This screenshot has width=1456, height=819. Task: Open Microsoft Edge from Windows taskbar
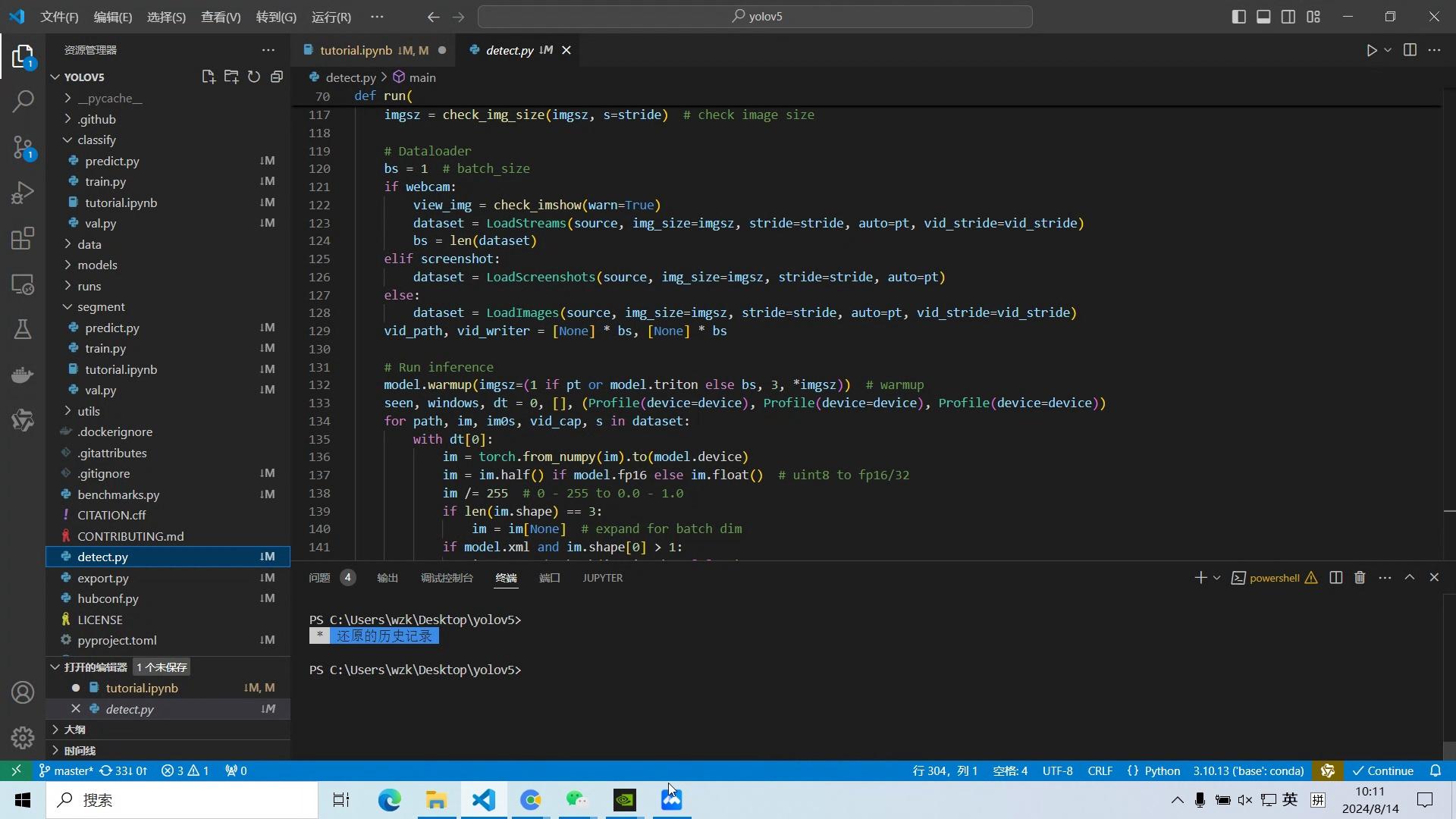pyautogui.click(x=390, y=800)
